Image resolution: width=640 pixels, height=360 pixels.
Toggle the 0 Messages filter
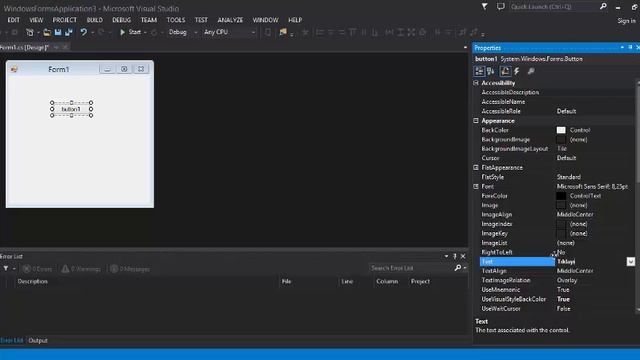(x=130, y=269)
